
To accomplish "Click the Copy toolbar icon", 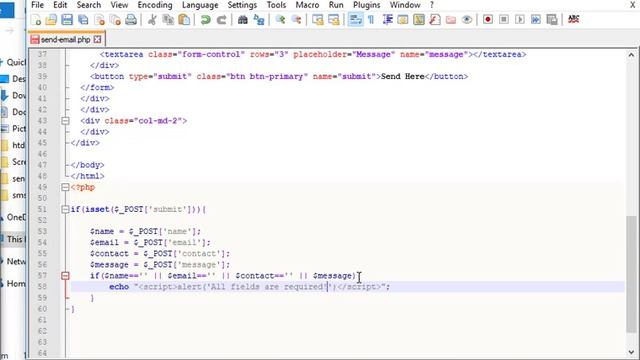I will (x=168, y=20).
